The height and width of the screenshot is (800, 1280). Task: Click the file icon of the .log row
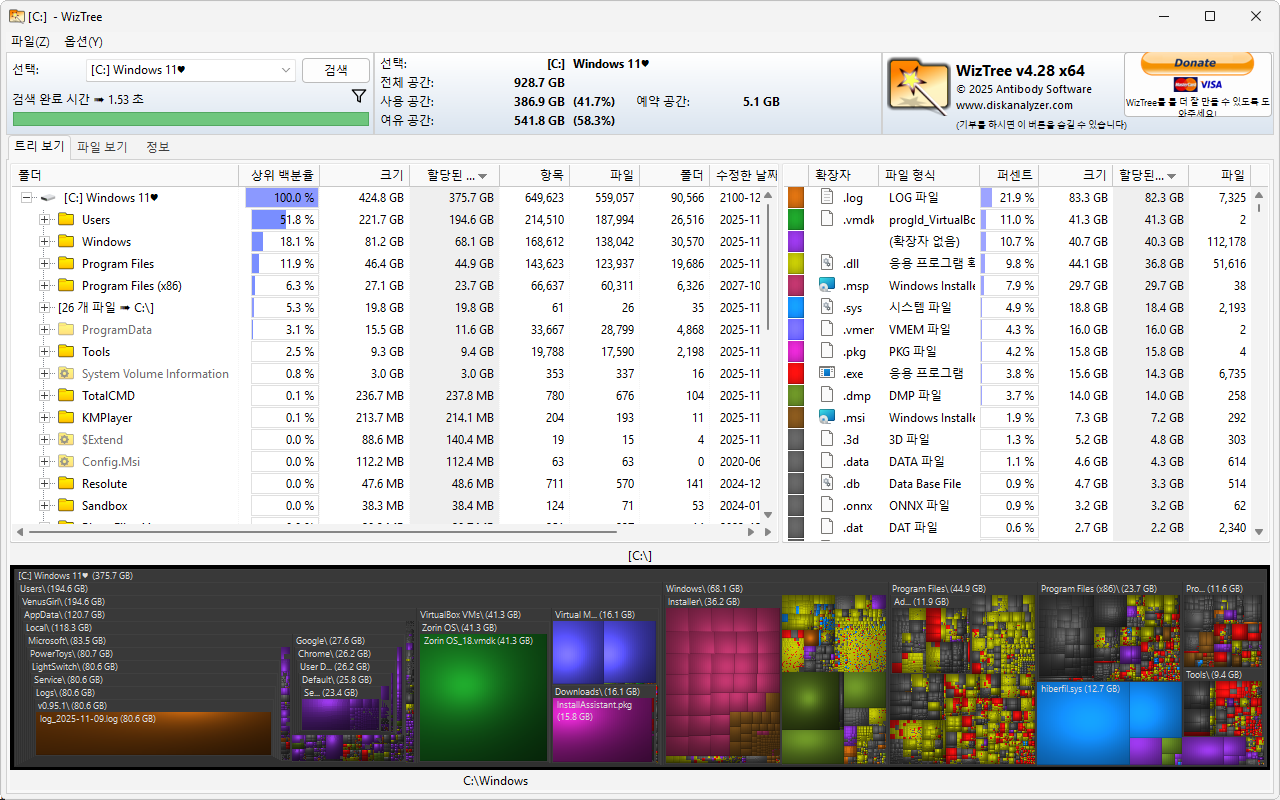827,198
